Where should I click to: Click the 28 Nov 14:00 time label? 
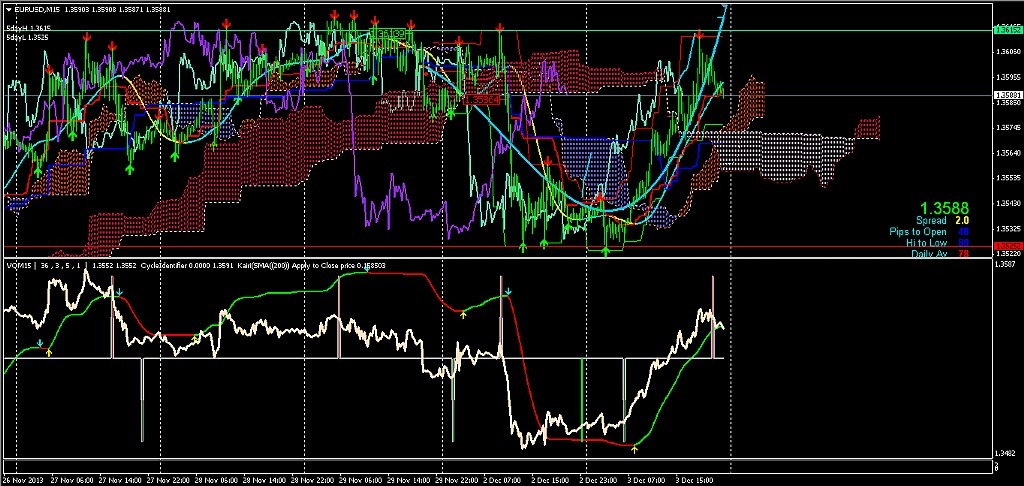pos(266,479)
